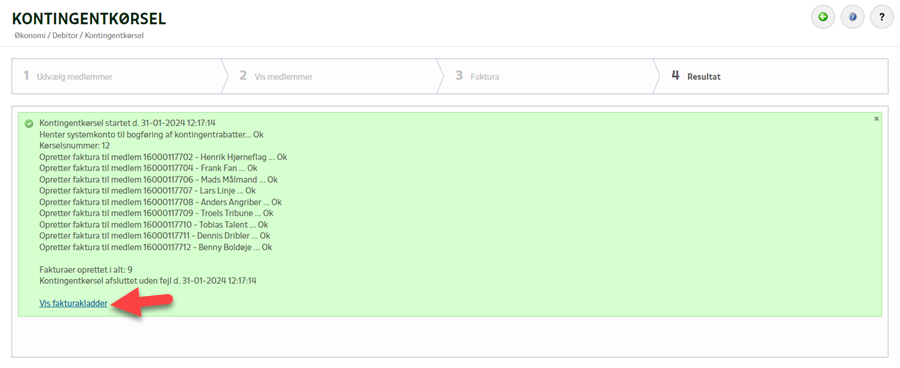Click the 'Kontingentkørsel afsluttet uden fejl' line
Screen dimensions: 900x368
(148, 281)
